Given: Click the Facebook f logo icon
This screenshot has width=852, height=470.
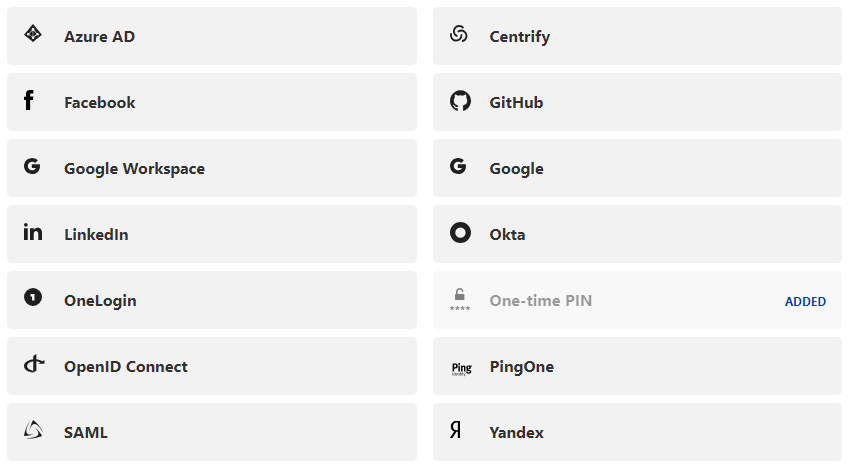Looking at the screenshot, I should 29,100.
